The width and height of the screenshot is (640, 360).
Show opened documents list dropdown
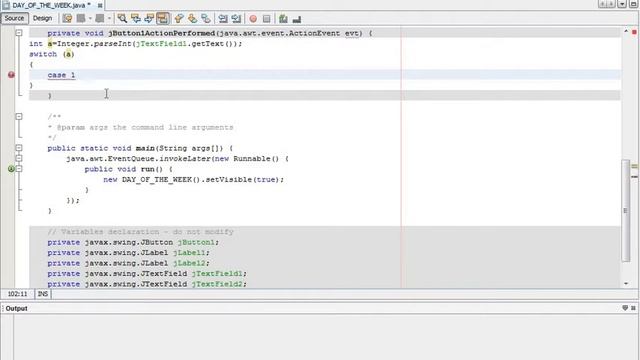(622, 4)
